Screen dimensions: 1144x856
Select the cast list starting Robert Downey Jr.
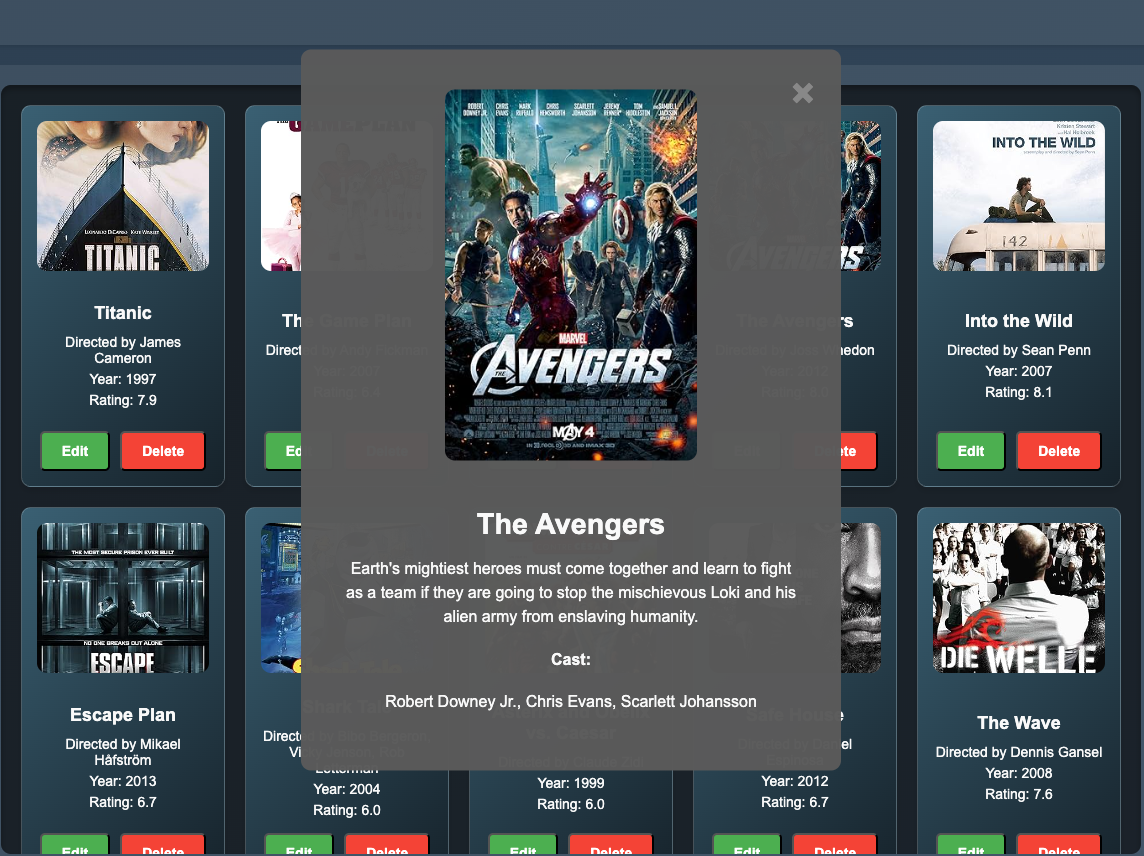(x=571, y=701)
